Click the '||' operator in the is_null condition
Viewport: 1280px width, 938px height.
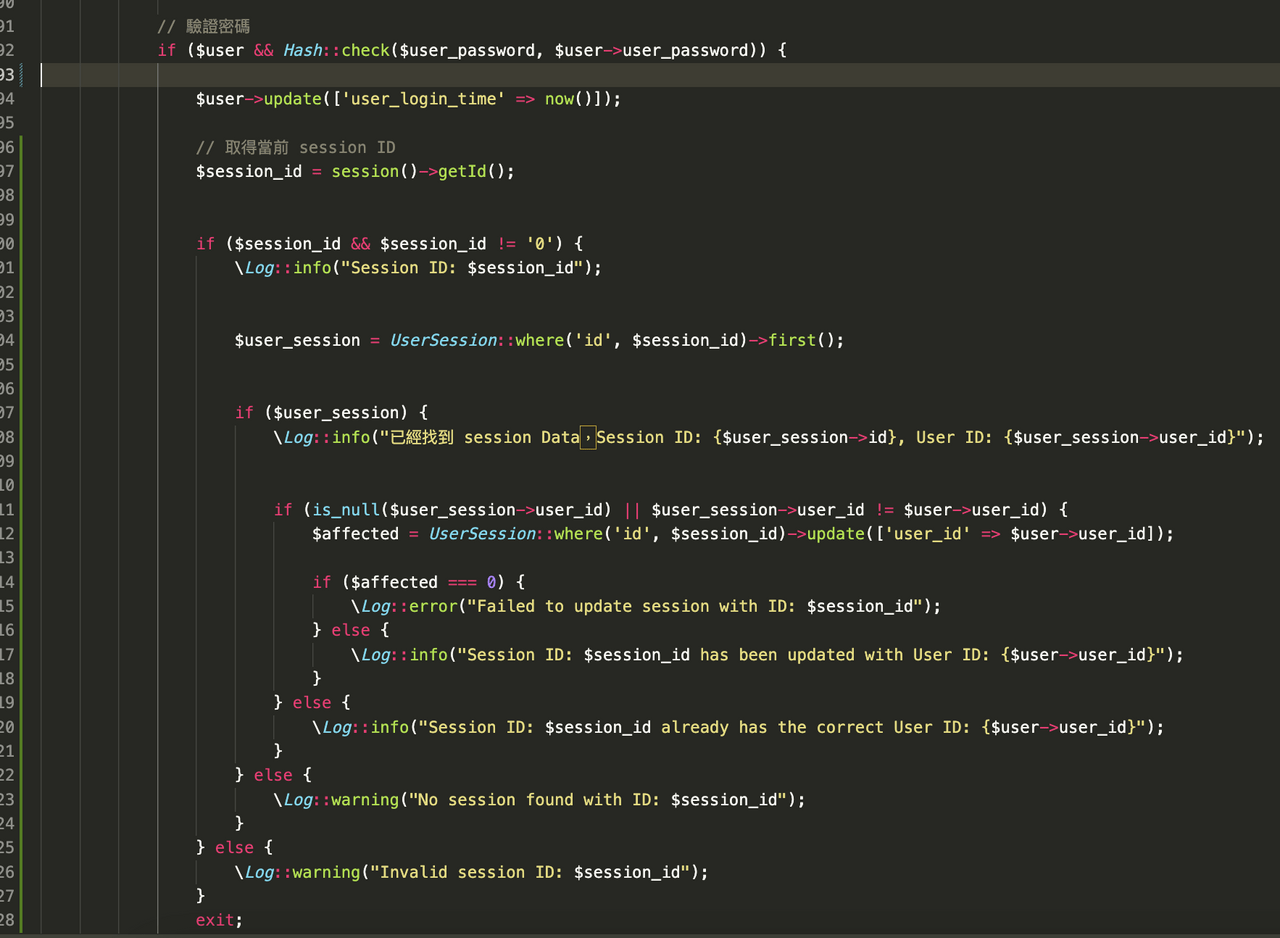coord(632,509)
